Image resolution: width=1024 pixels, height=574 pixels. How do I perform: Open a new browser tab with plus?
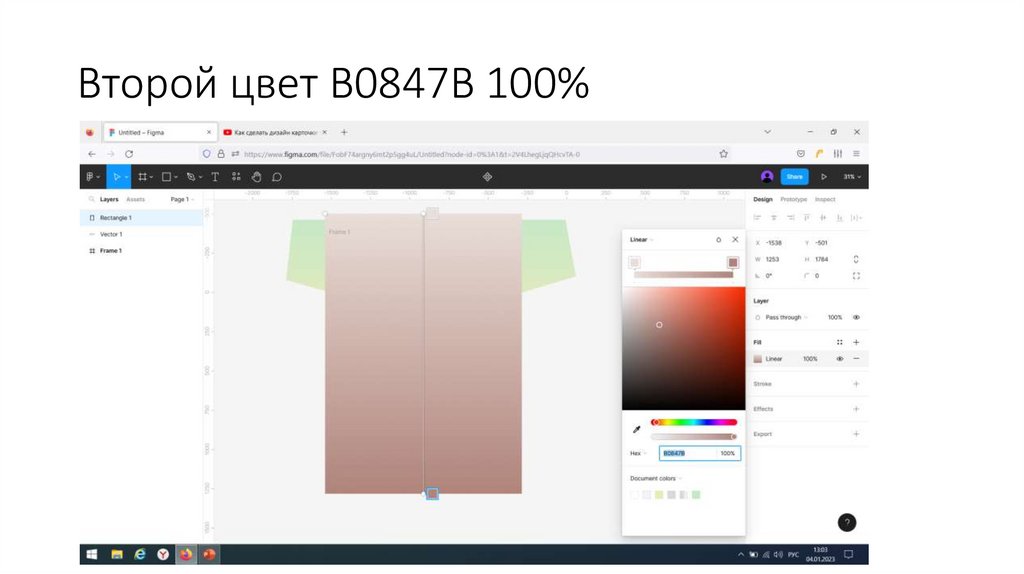[x=344, y=132]
